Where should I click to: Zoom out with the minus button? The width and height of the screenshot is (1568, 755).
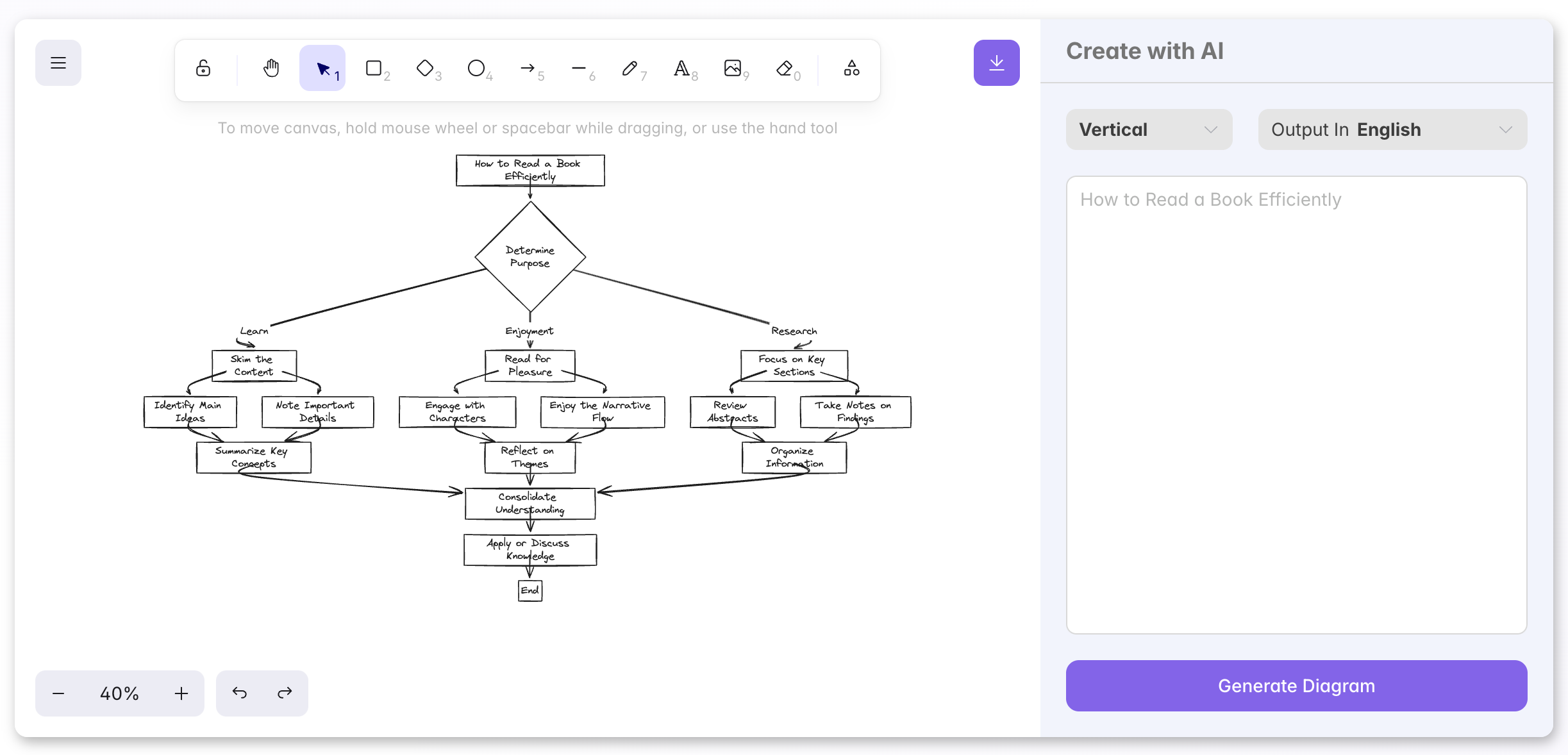pyautogui.click(x=58, y=693)
